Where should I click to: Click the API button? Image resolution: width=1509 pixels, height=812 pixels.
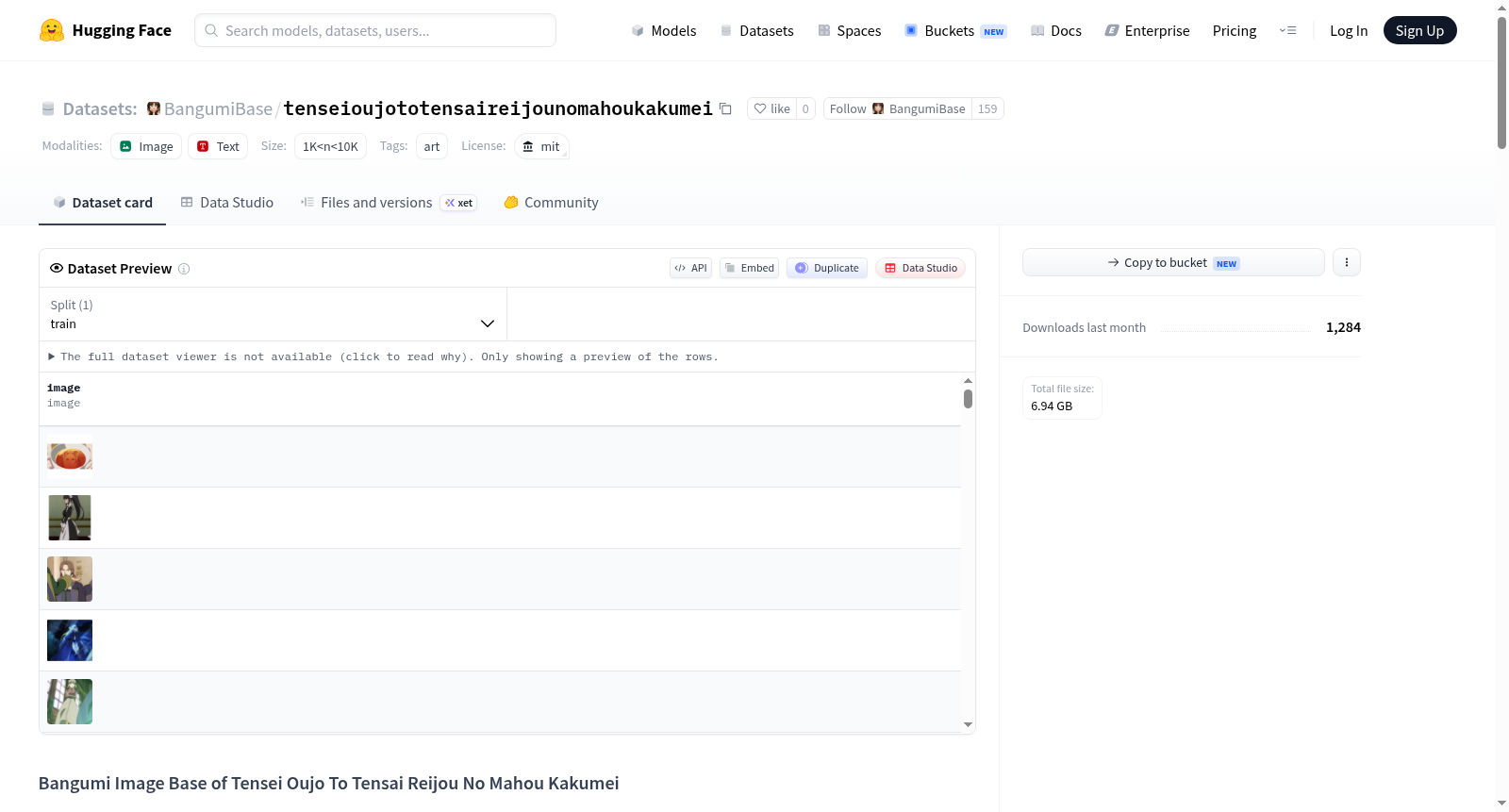point(690,268)
